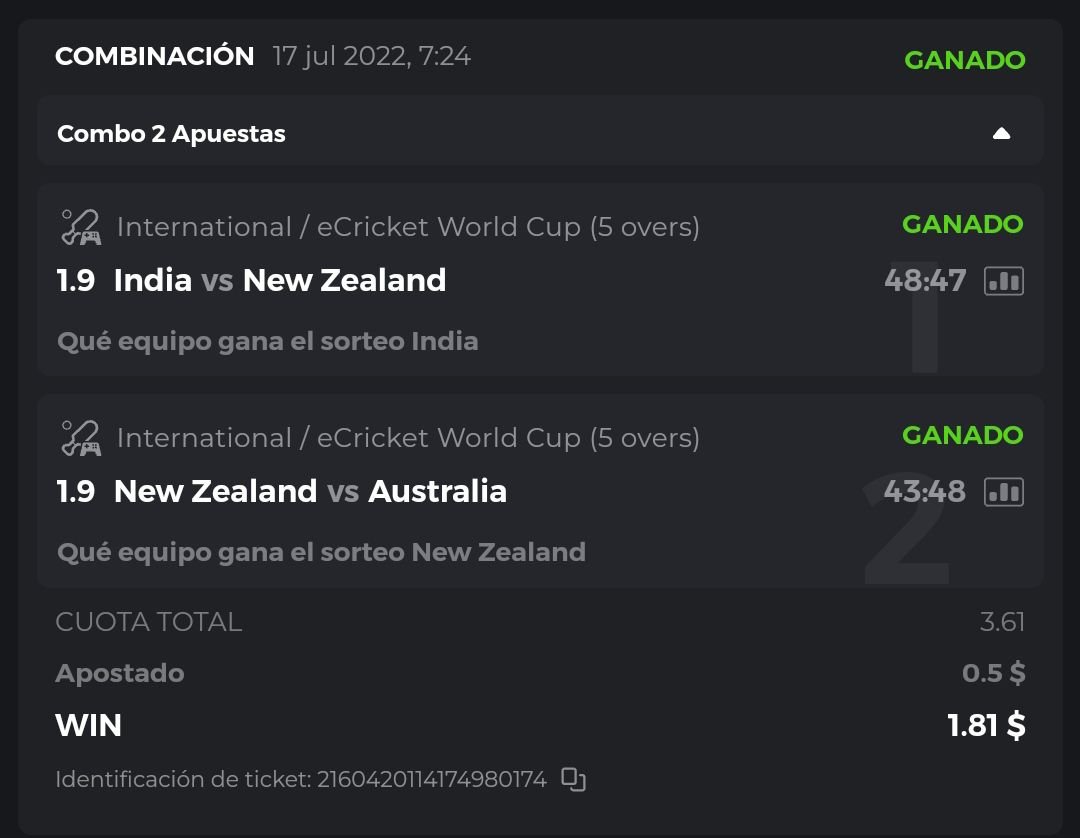Click Combo 2 Apuestas header
The image size is (1080, 838).
172,134
